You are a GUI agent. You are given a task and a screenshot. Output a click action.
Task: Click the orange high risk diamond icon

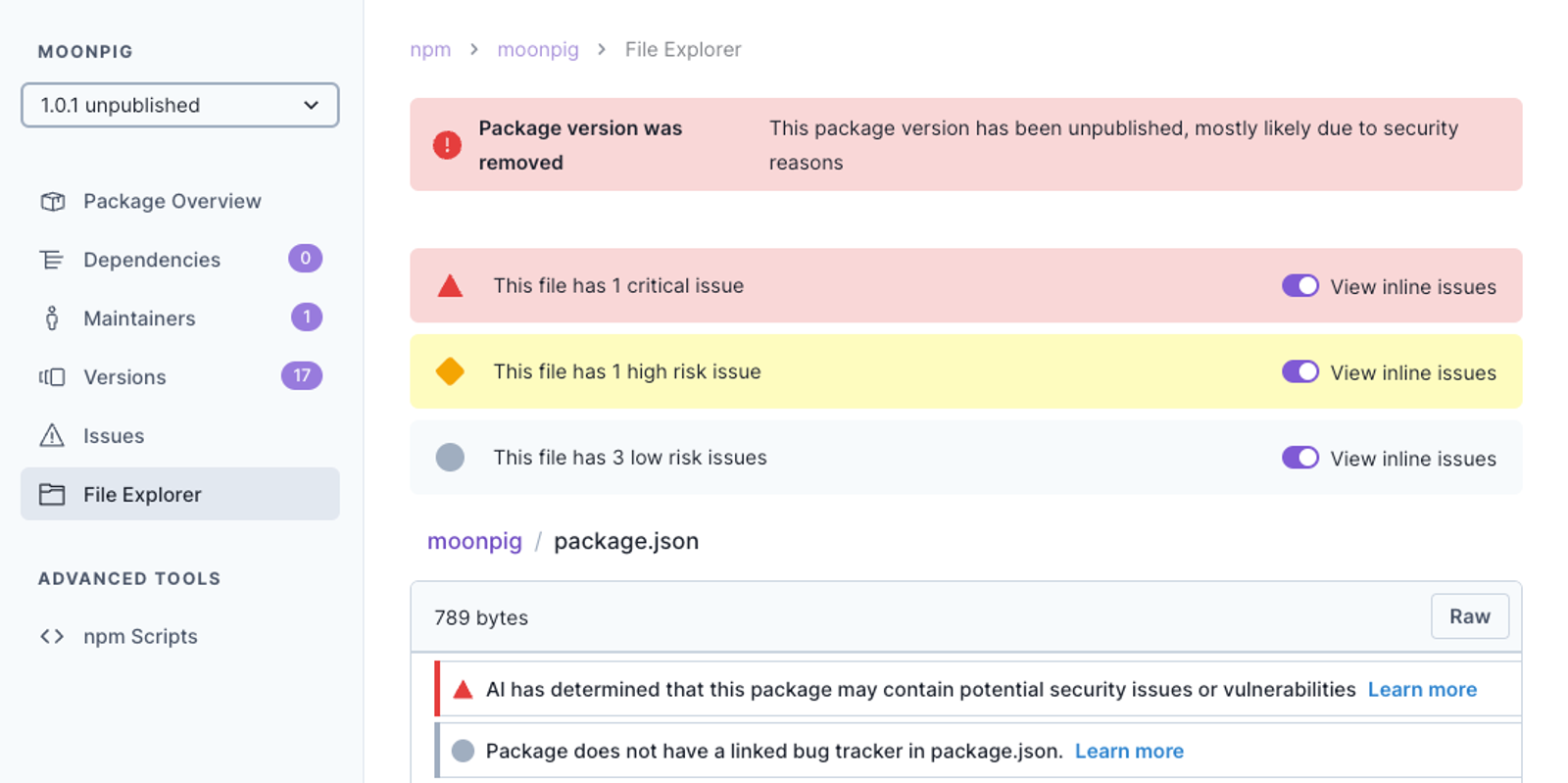tap(450, 371)
